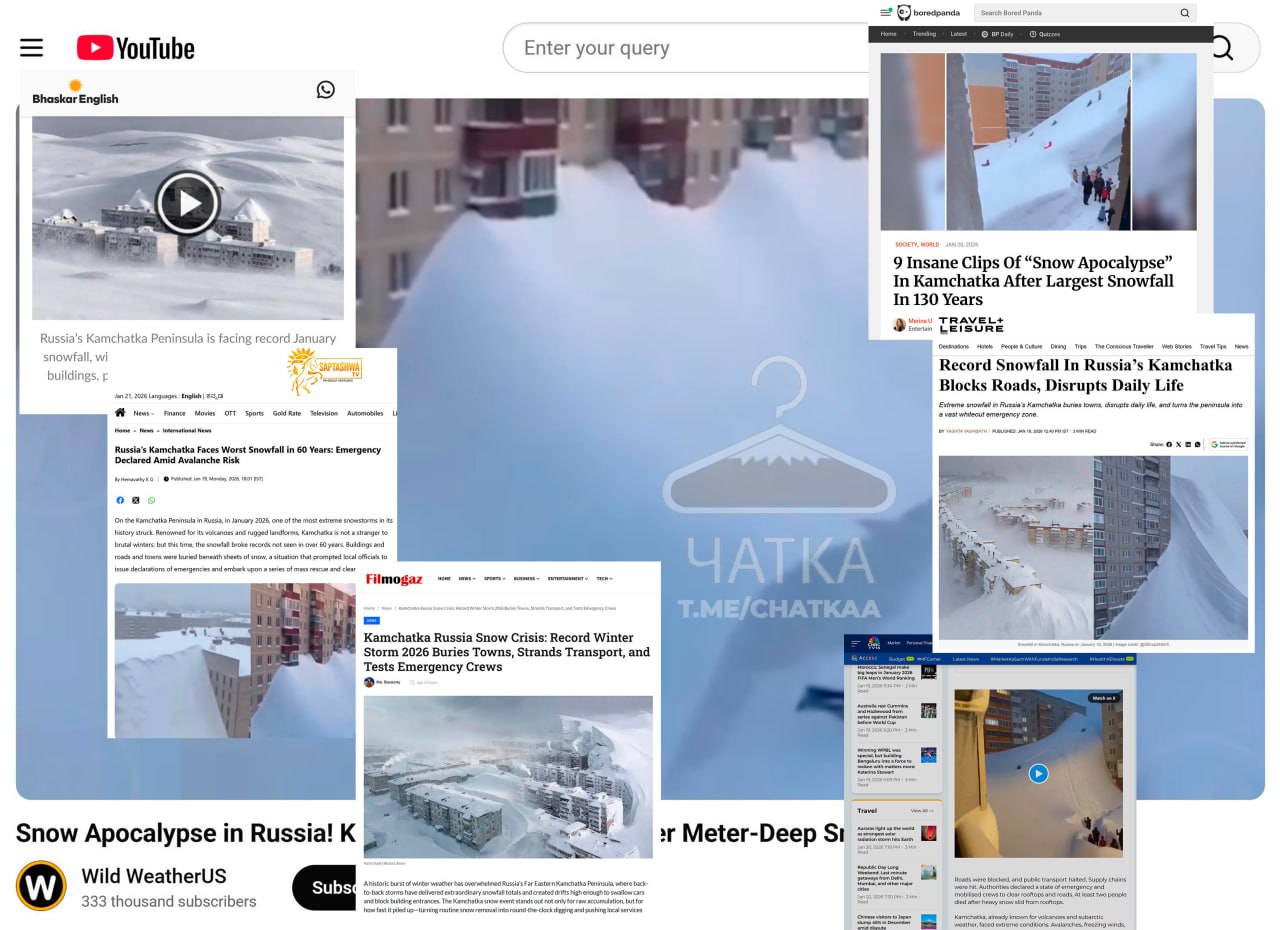The width and height of the screenshot is (1280, 930).
Task: Click the YouTube logo
Action: coord(135,48)
